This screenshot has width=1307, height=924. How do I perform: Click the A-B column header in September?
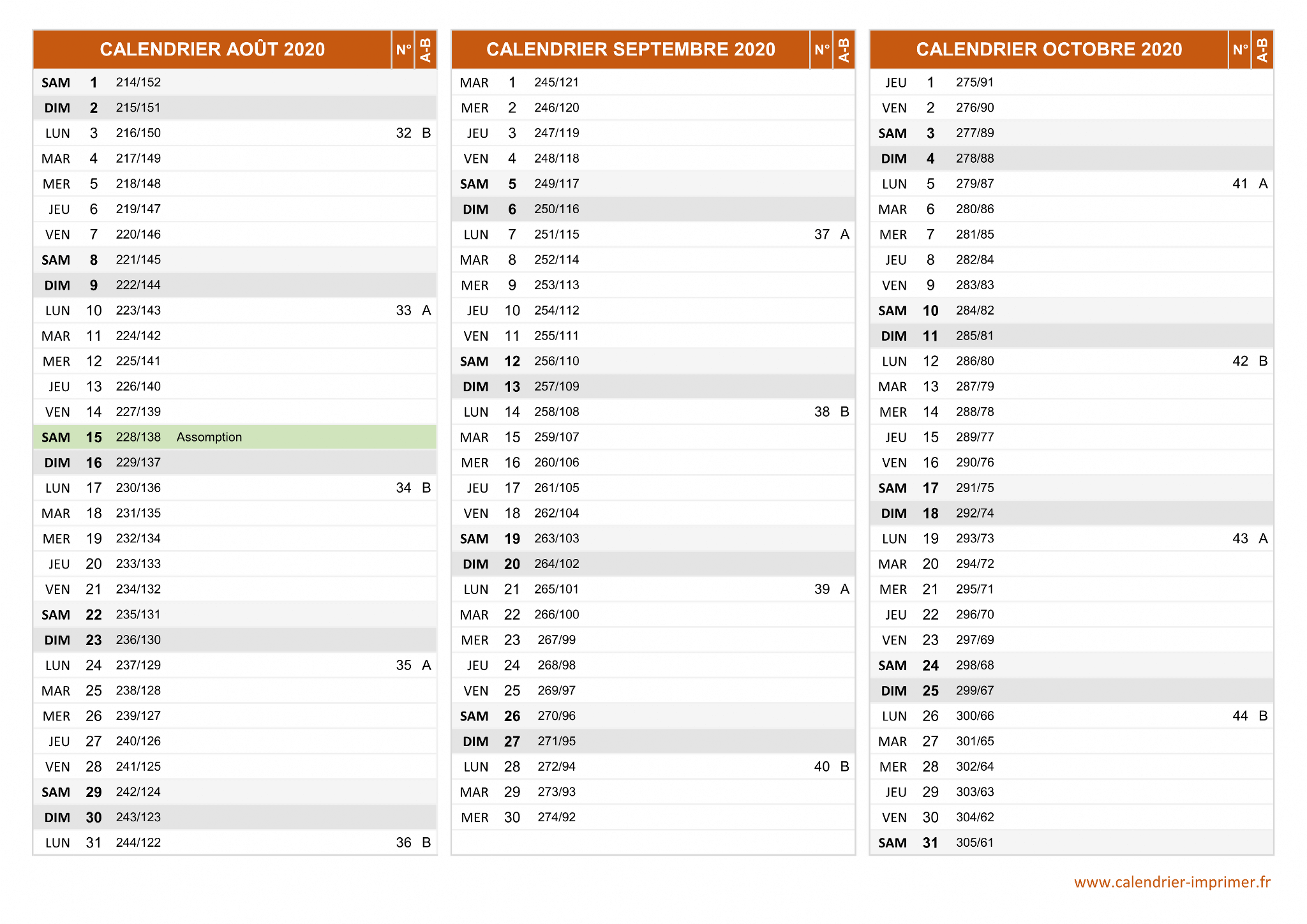tap(844, 49)
